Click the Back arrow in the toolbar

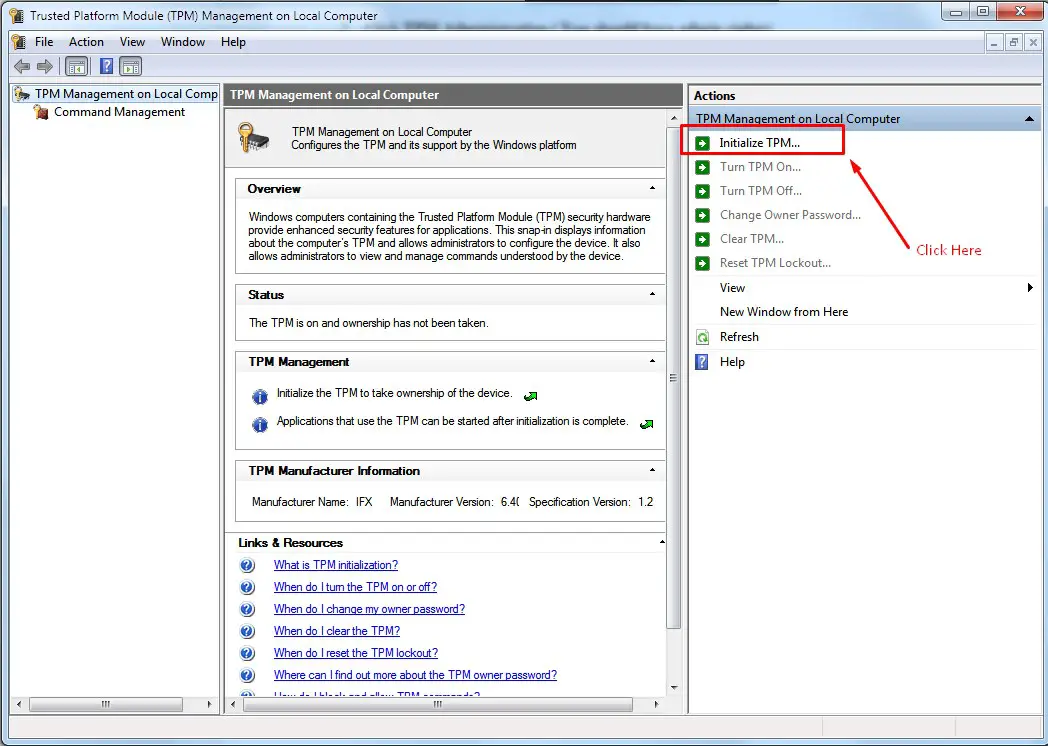click(22, 66)
